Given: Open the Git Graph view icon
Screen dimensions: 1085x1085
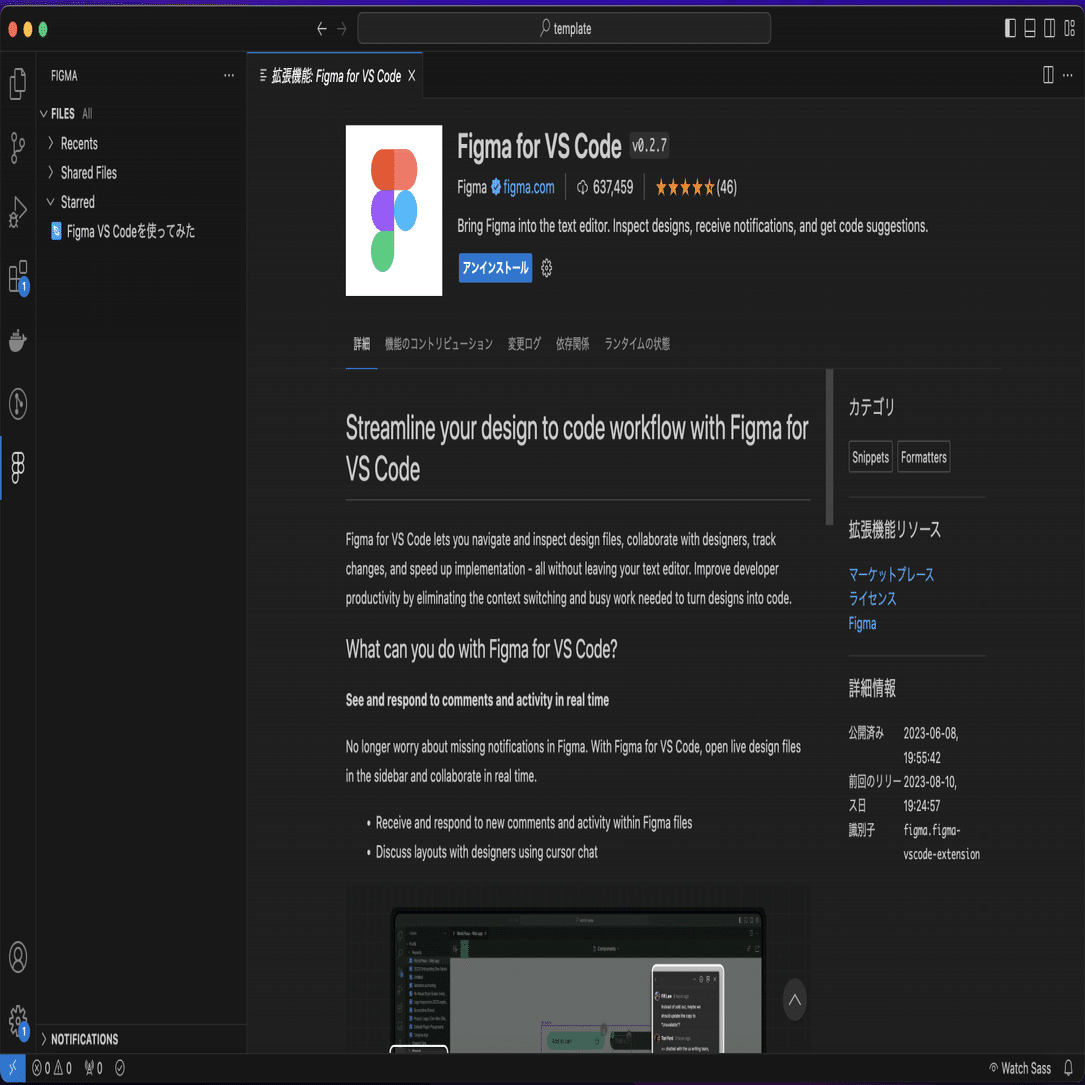Looking at the screenshot, I should 18,403.
